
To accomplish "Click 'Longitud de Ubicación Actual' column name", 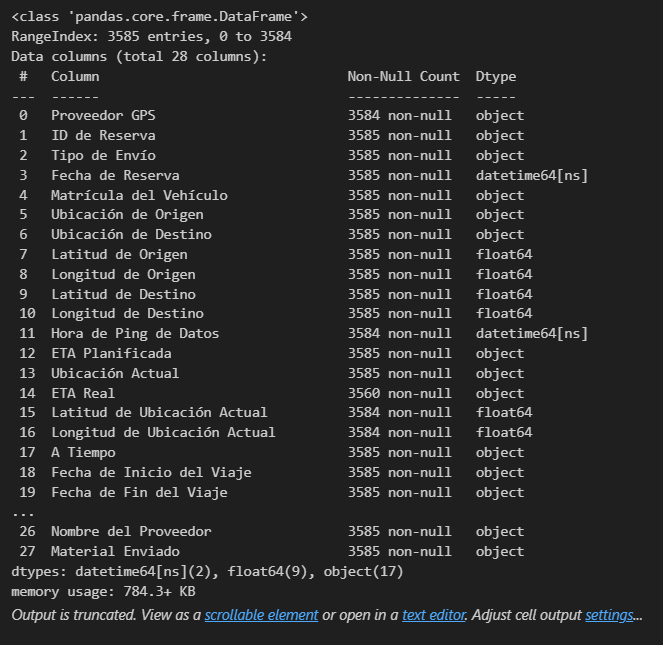I will pyautogui.click(x=163, y=432).
